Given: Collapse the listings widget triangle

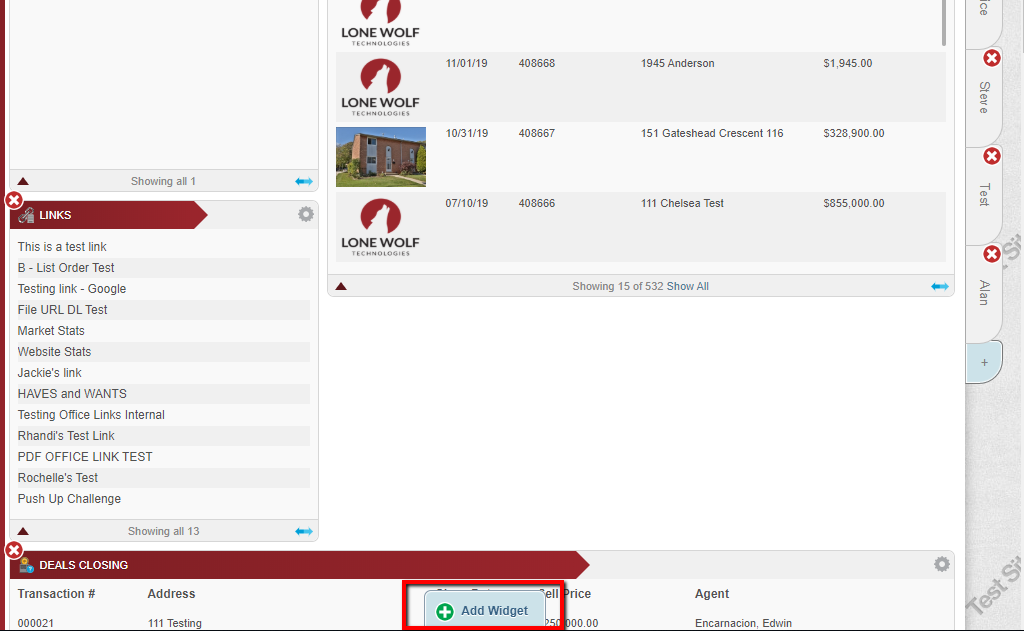Looking at the screenshot, I should pyautogui.click(x=341, y=286).
